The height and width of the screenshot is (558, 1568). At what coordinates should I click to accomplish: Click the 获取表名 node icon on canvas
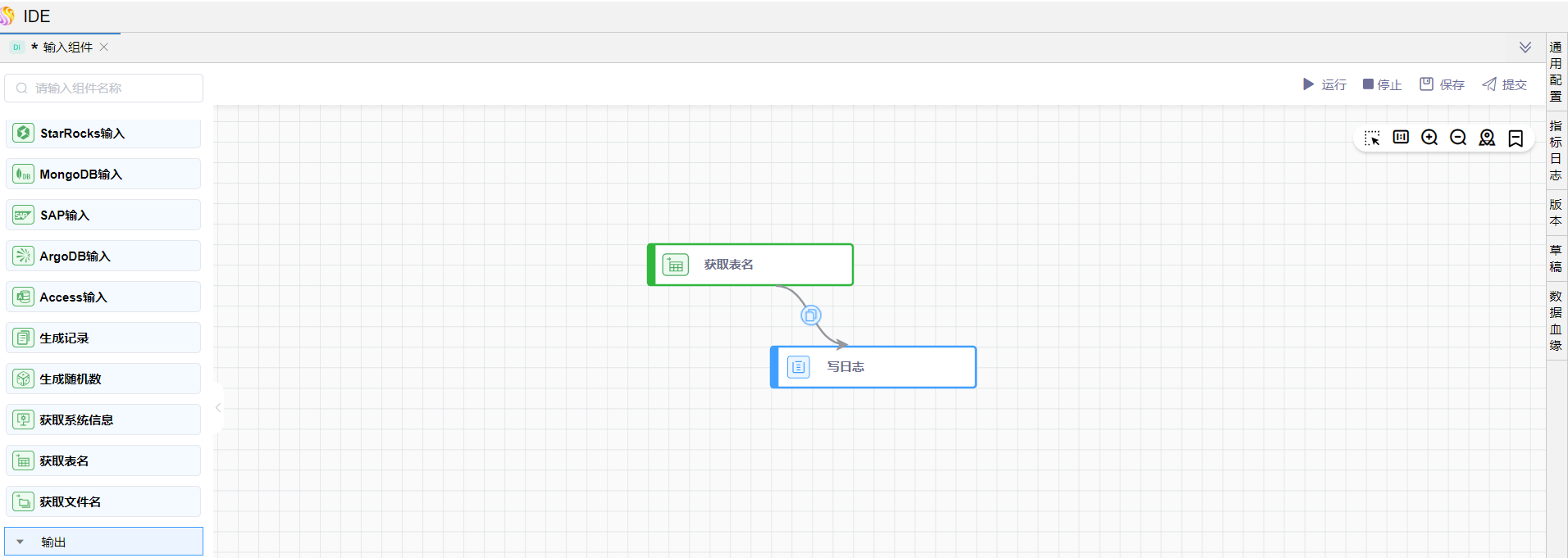pyautogui.click(x=675, y=265)
